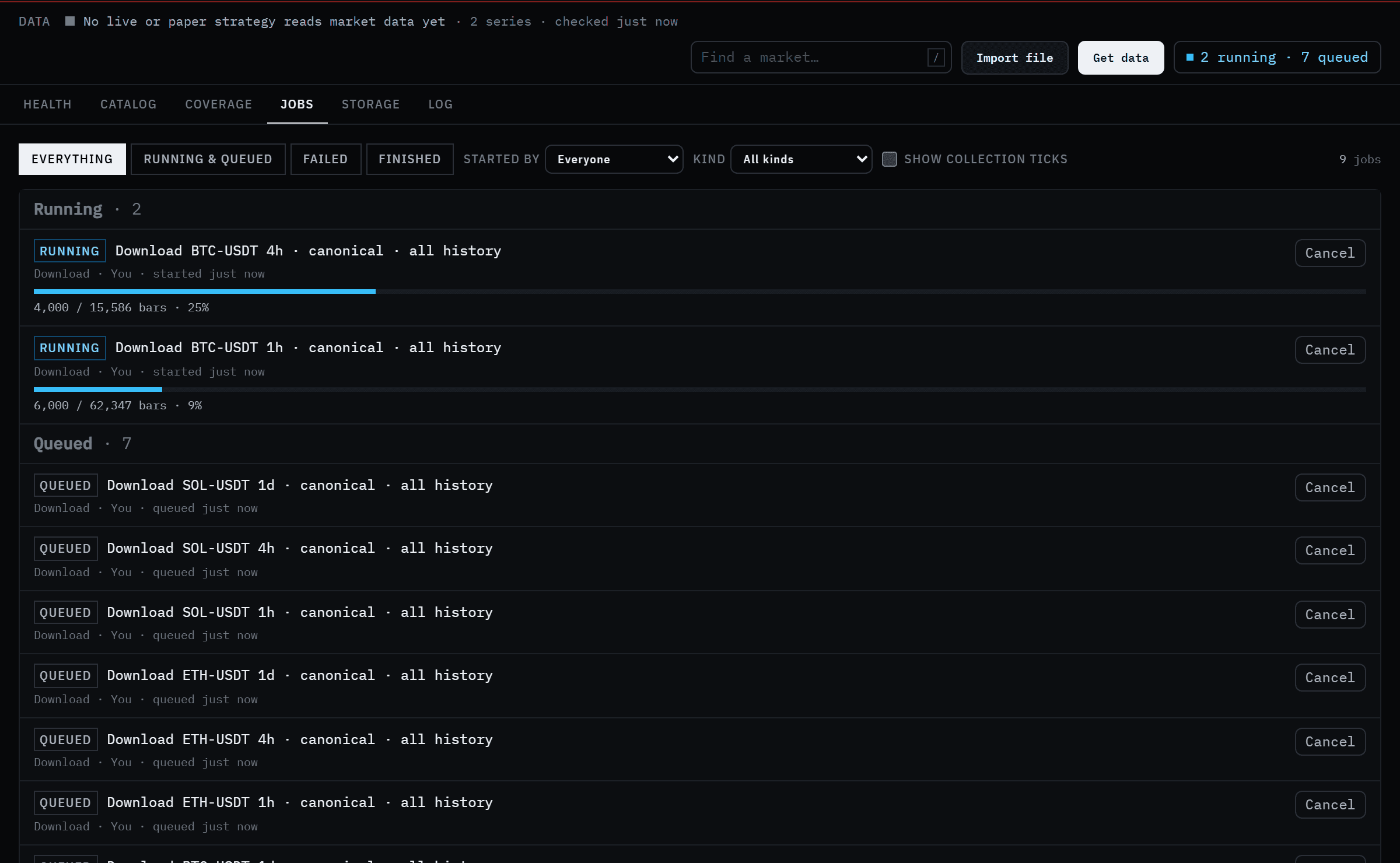Go to the Storage tab

pos(370,104)
